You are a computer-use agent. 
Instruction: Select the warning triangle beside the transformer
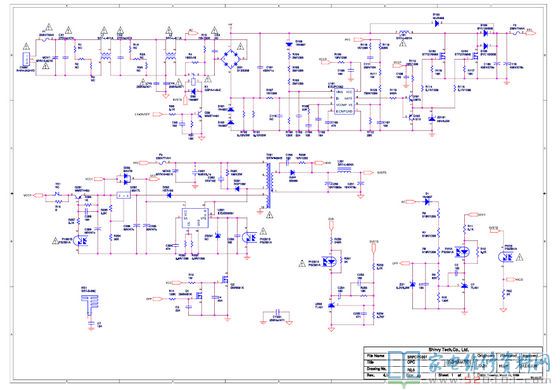coord(269,215)
